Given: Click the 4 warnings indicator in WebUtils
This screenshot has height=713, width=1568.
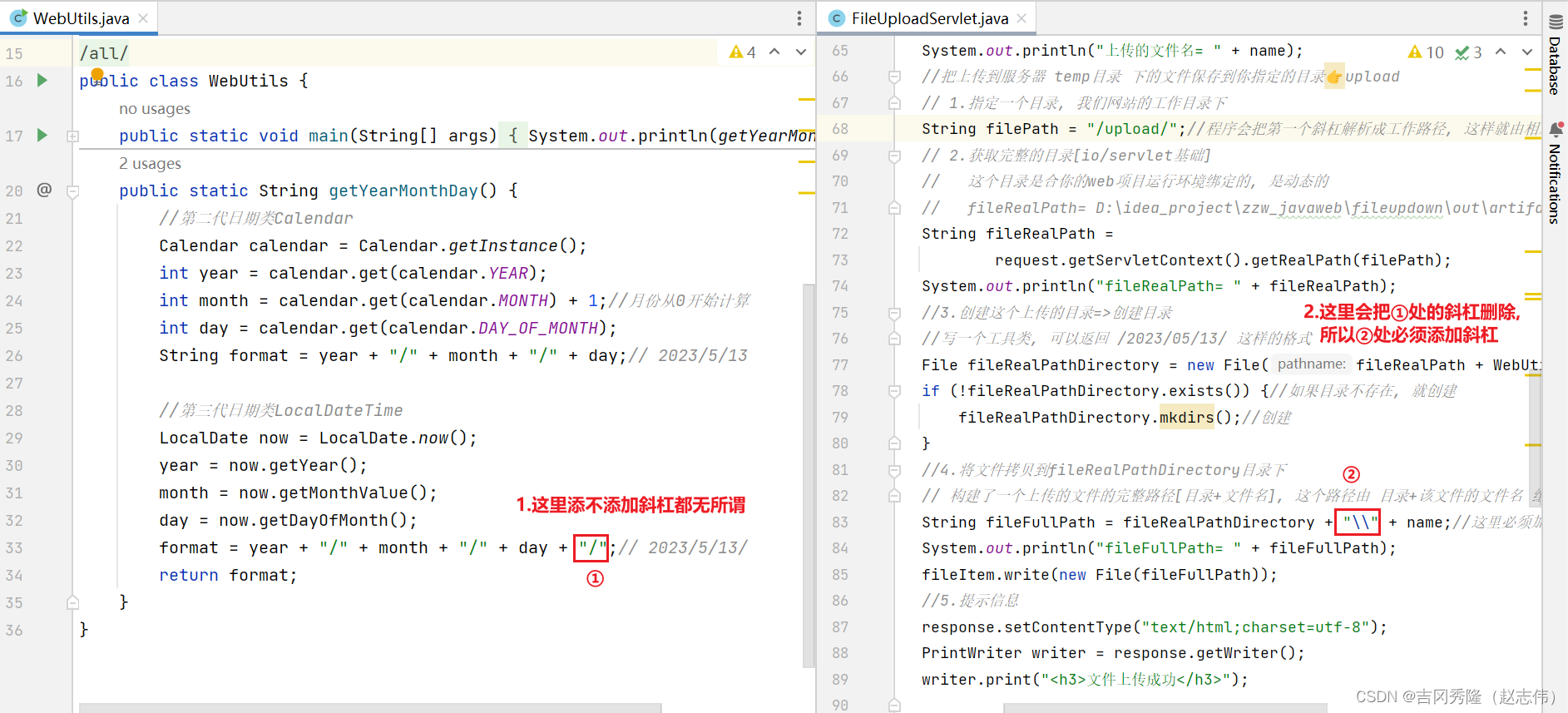Looking at the screenshot, I should (743, 52).
